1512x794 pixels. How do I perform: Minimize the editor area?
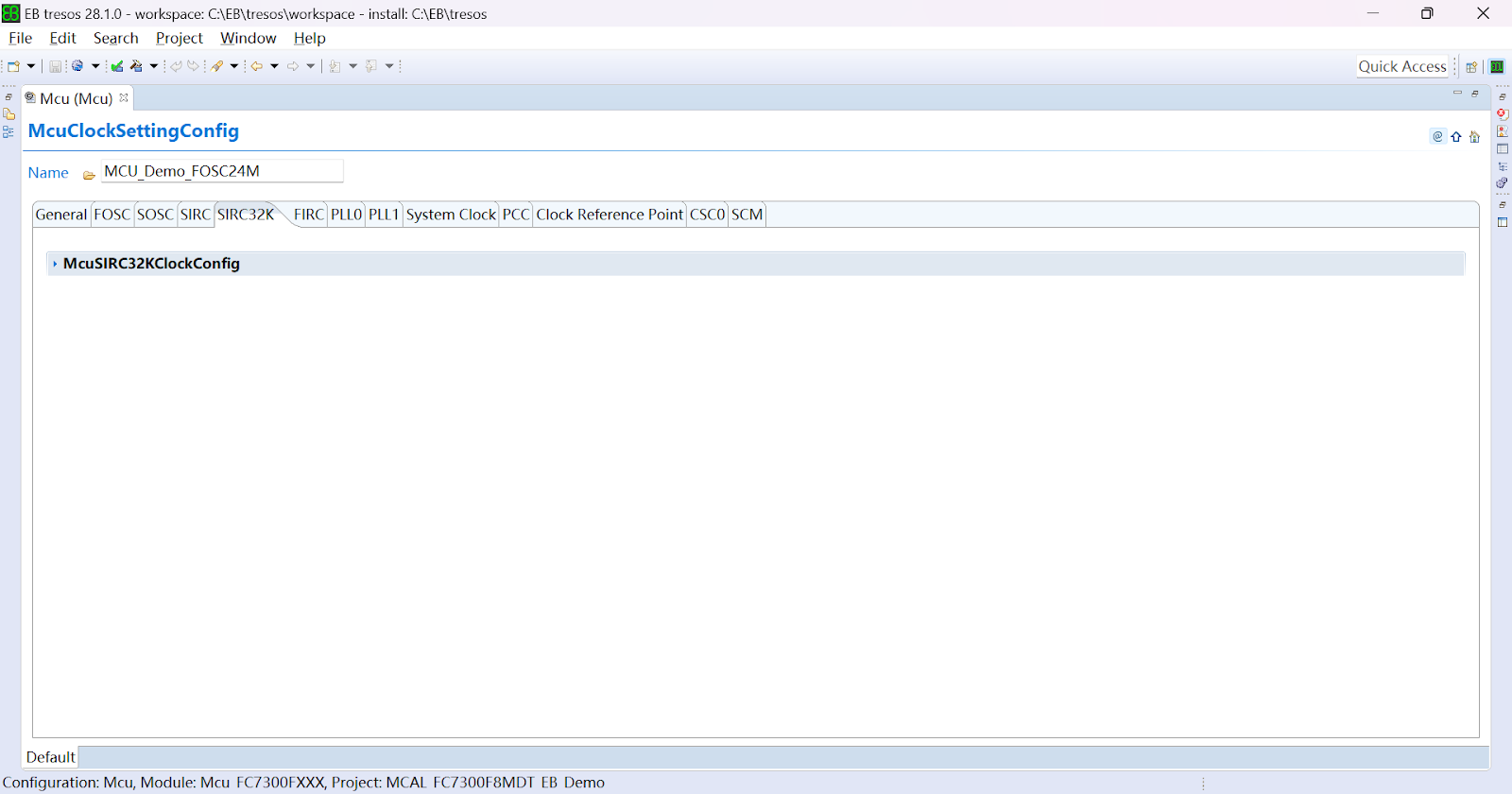pyautogui.click(x=1457, y=93)
